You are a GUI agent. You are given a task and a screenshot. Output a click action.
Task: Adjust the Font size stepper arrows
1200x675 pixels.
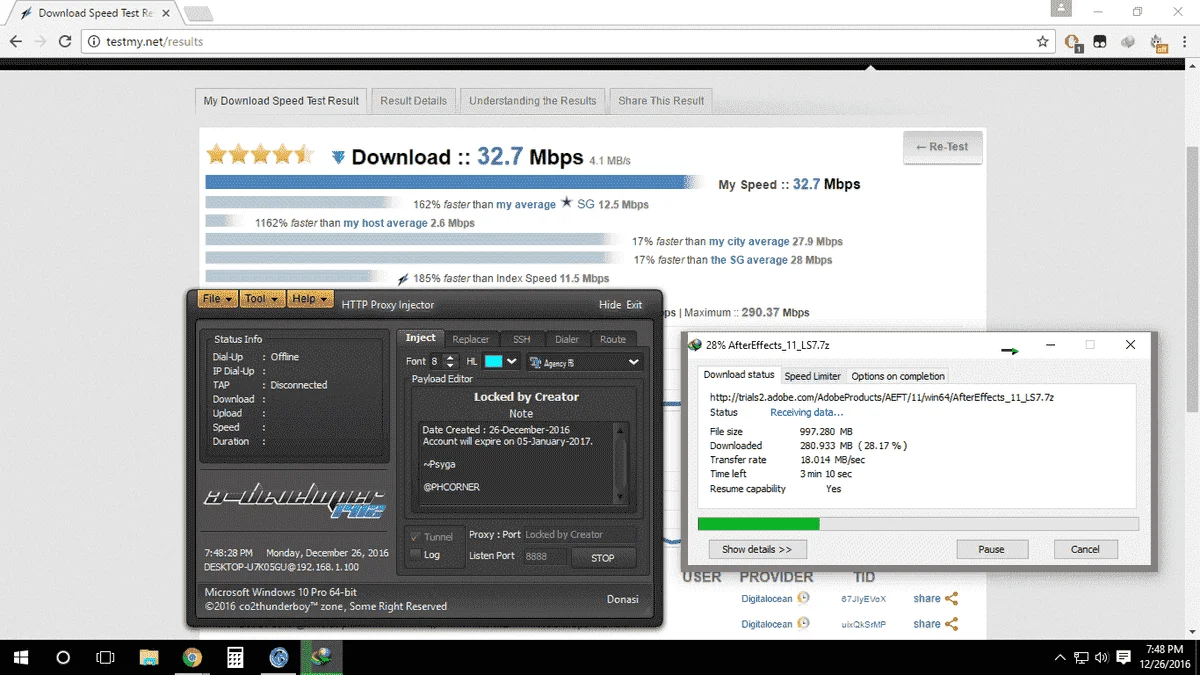tap(450, 361)
